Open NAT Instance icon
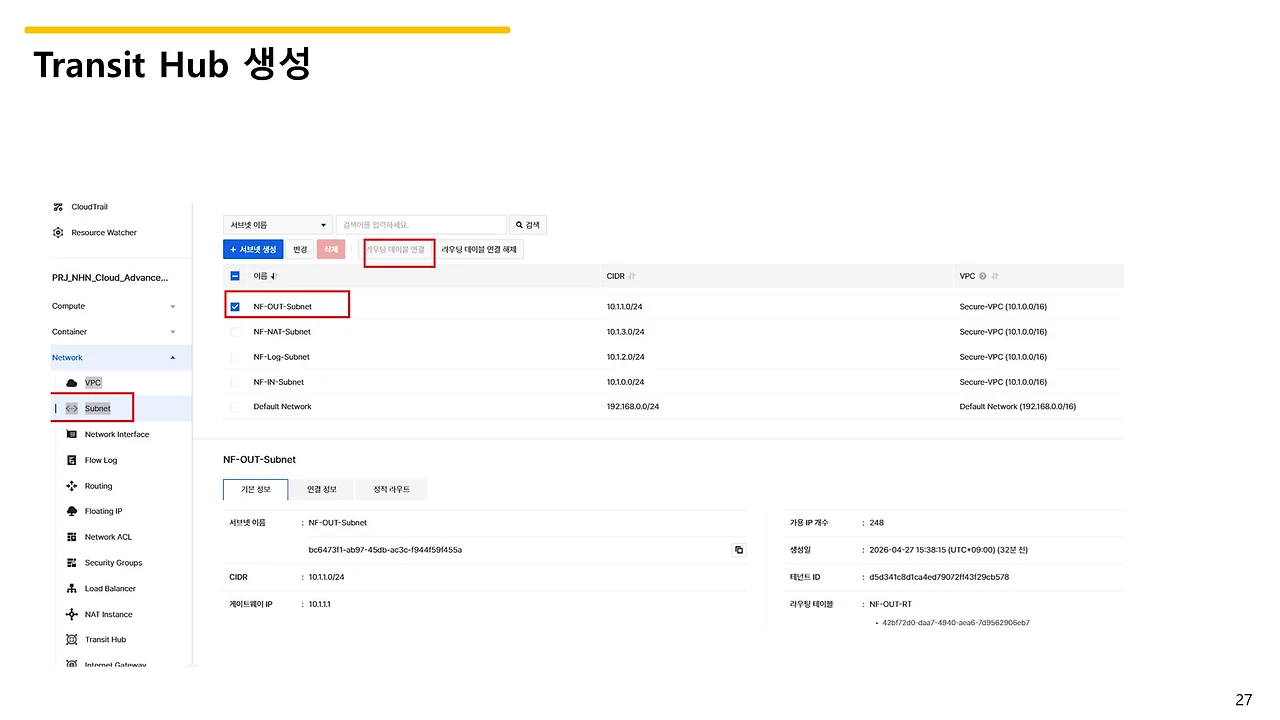The height and width of the screenshot is (720, 1280). click(71, 614)
